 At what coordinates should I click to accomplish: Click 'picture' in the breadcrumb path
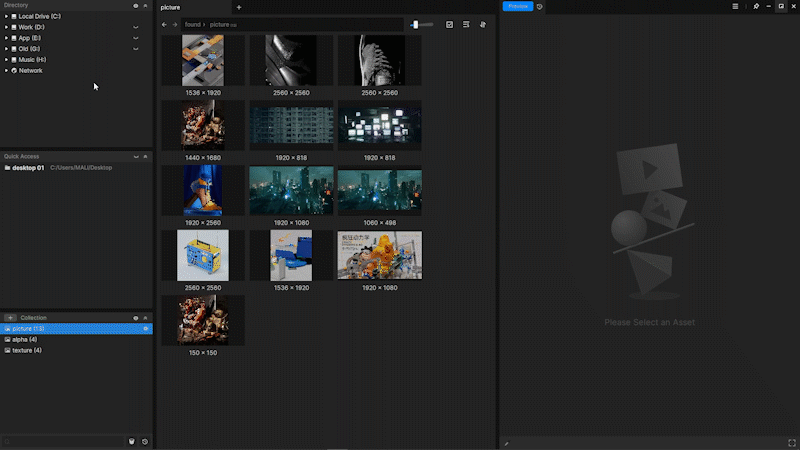(219, 24)
